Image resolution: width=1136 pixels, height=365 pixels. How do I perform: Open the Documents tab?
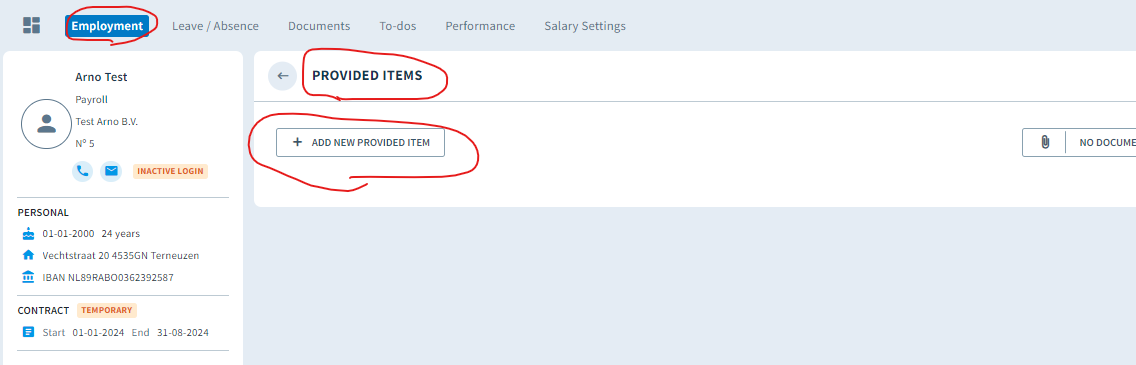pos(319,26)
